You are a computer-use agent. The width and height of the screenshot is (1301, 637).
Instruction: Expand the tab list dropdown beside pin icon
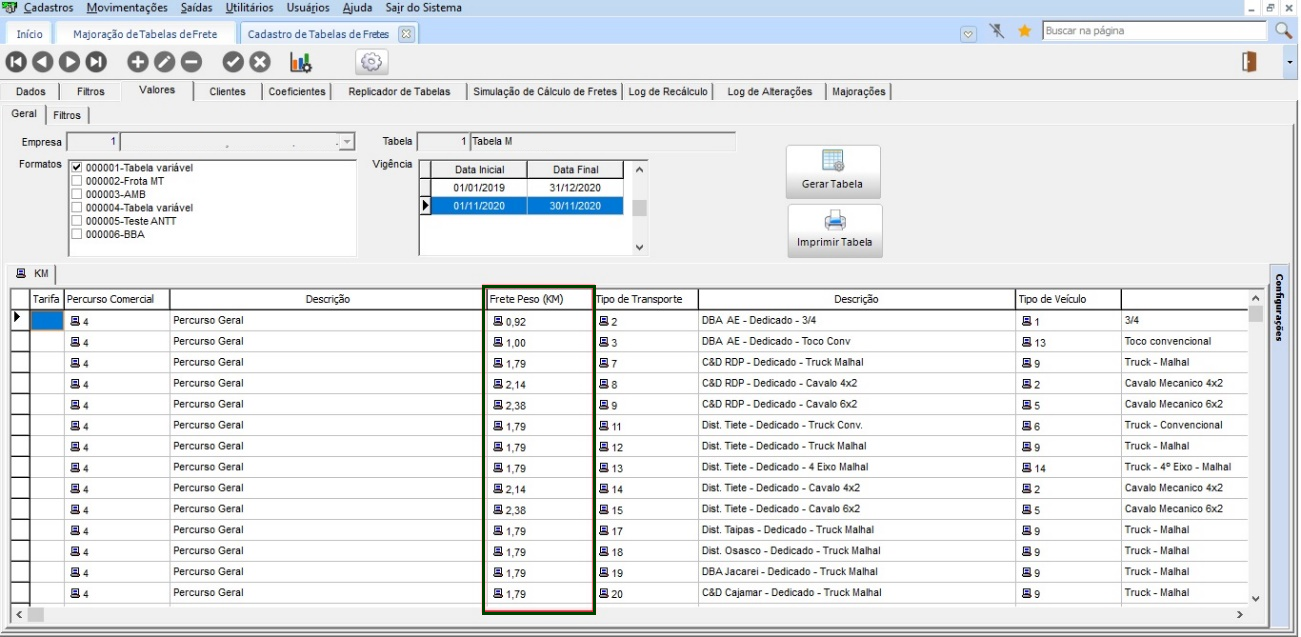[x=968, y=33]
